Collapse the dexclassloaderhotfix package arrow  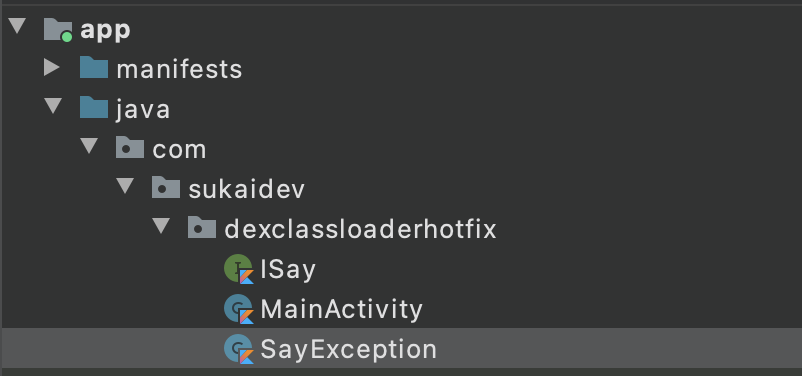tap(161, 226)
